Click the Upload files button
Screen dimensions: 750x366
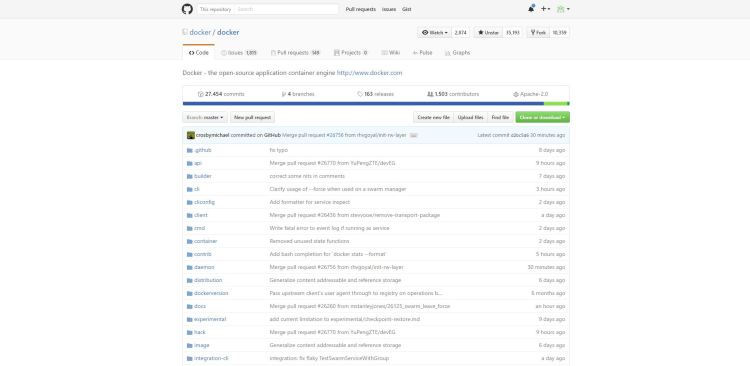pyautogui.click(x=470, y=117)
